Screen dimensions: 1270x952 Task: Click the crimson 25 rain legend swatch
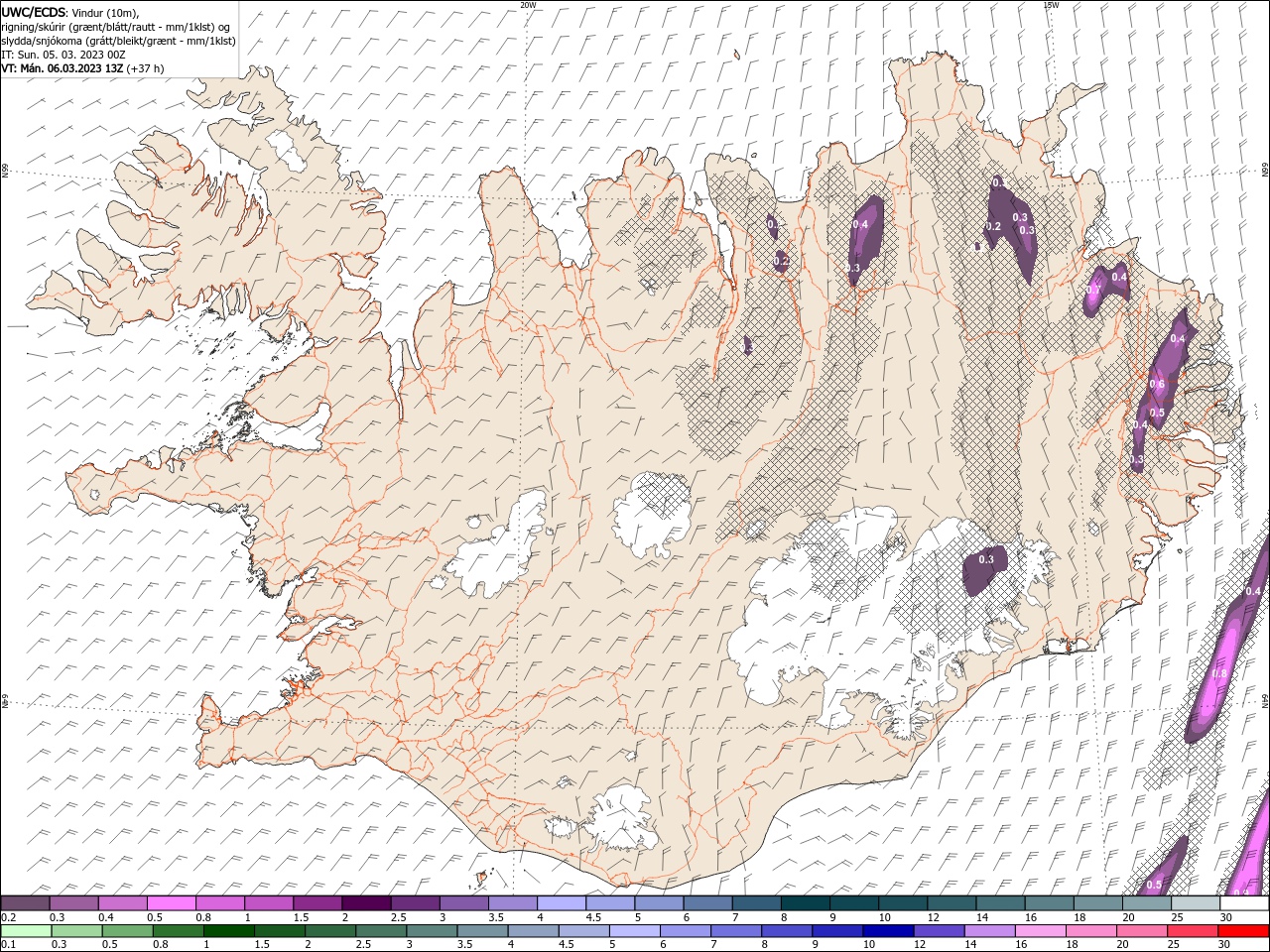tap(1192, 931)
